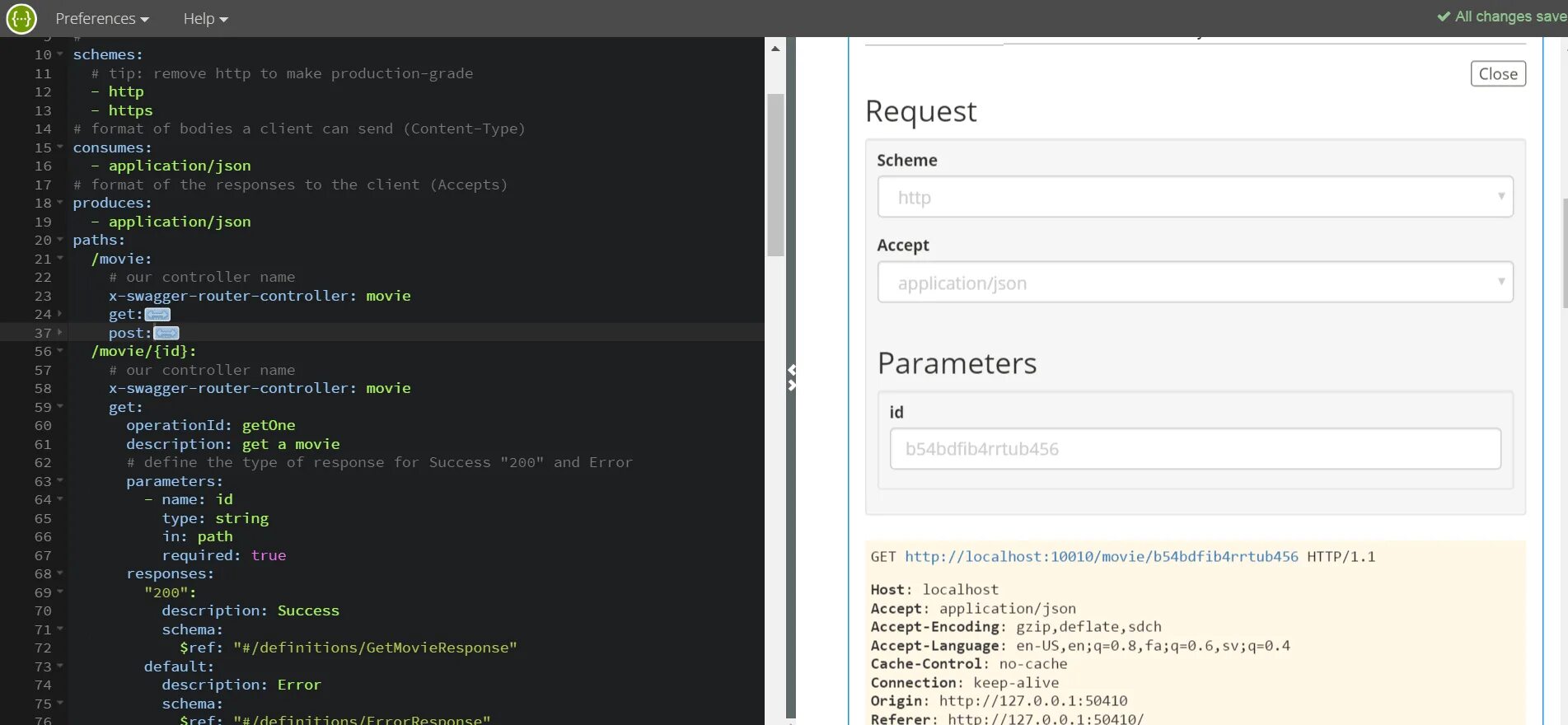Screen dimensions: 1568x725
Task: Click the folded code marker after post:
Action: (166, 333)
